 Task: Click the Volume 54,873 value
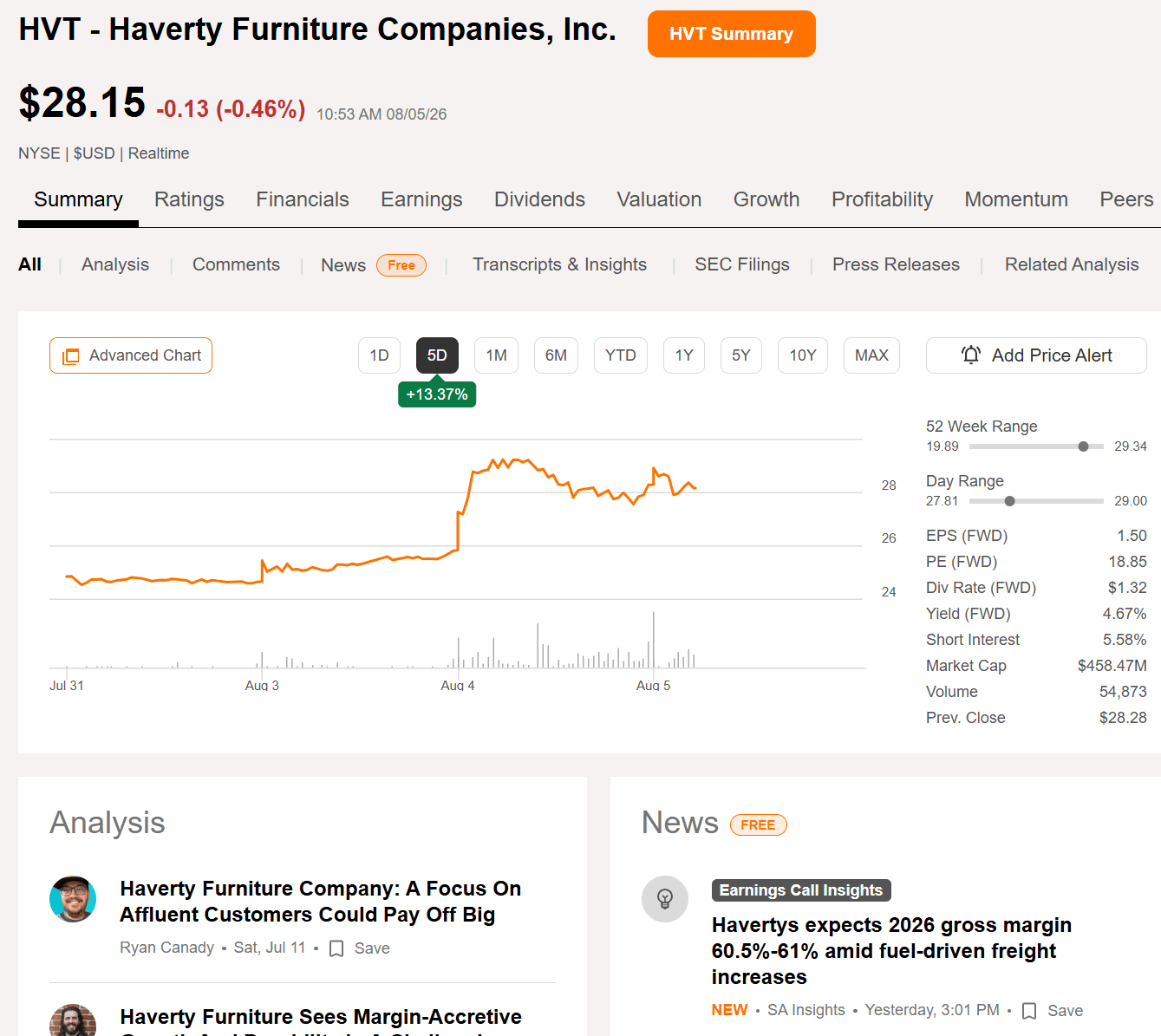1123,692
